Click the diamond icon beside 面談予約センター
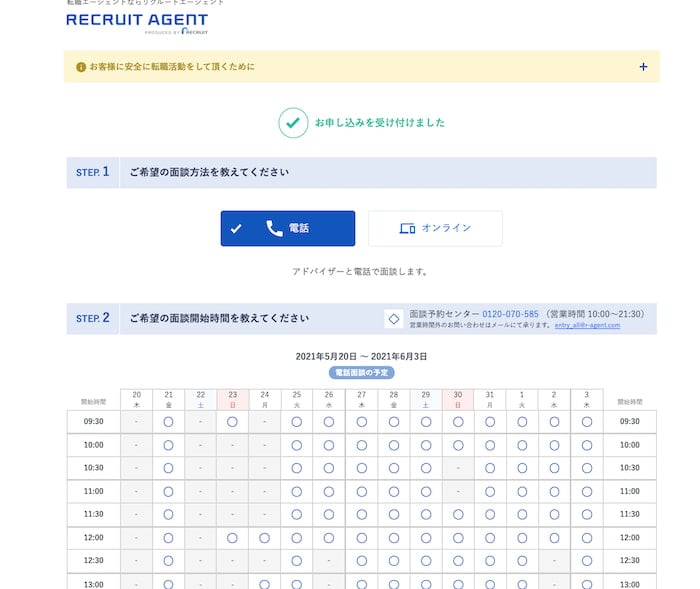 tap(394, 319)
